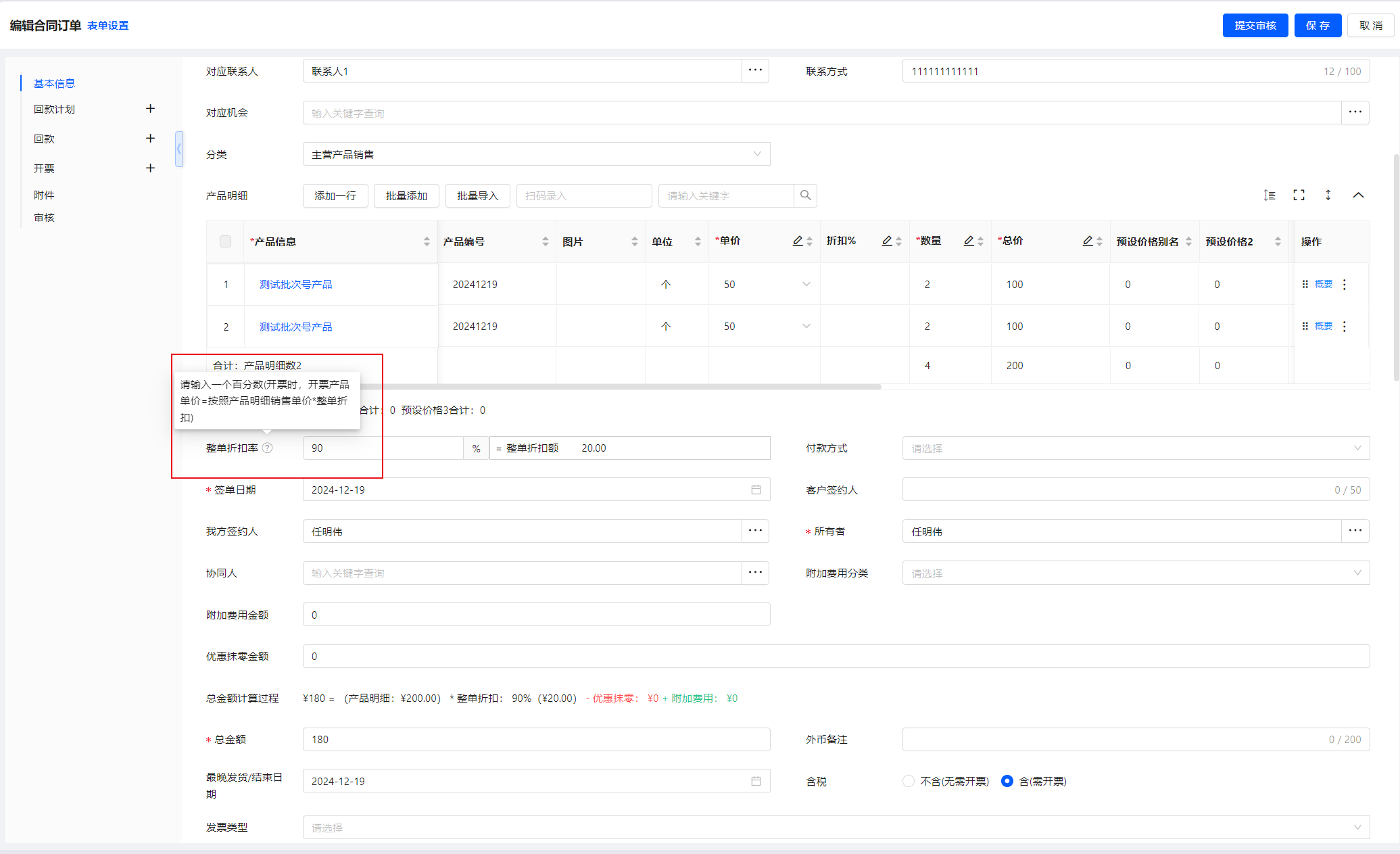The image size is (1400, 854).
Task: Click the page vertical scrollbar
Action: pyautogui.click(x=1396, y=267)
